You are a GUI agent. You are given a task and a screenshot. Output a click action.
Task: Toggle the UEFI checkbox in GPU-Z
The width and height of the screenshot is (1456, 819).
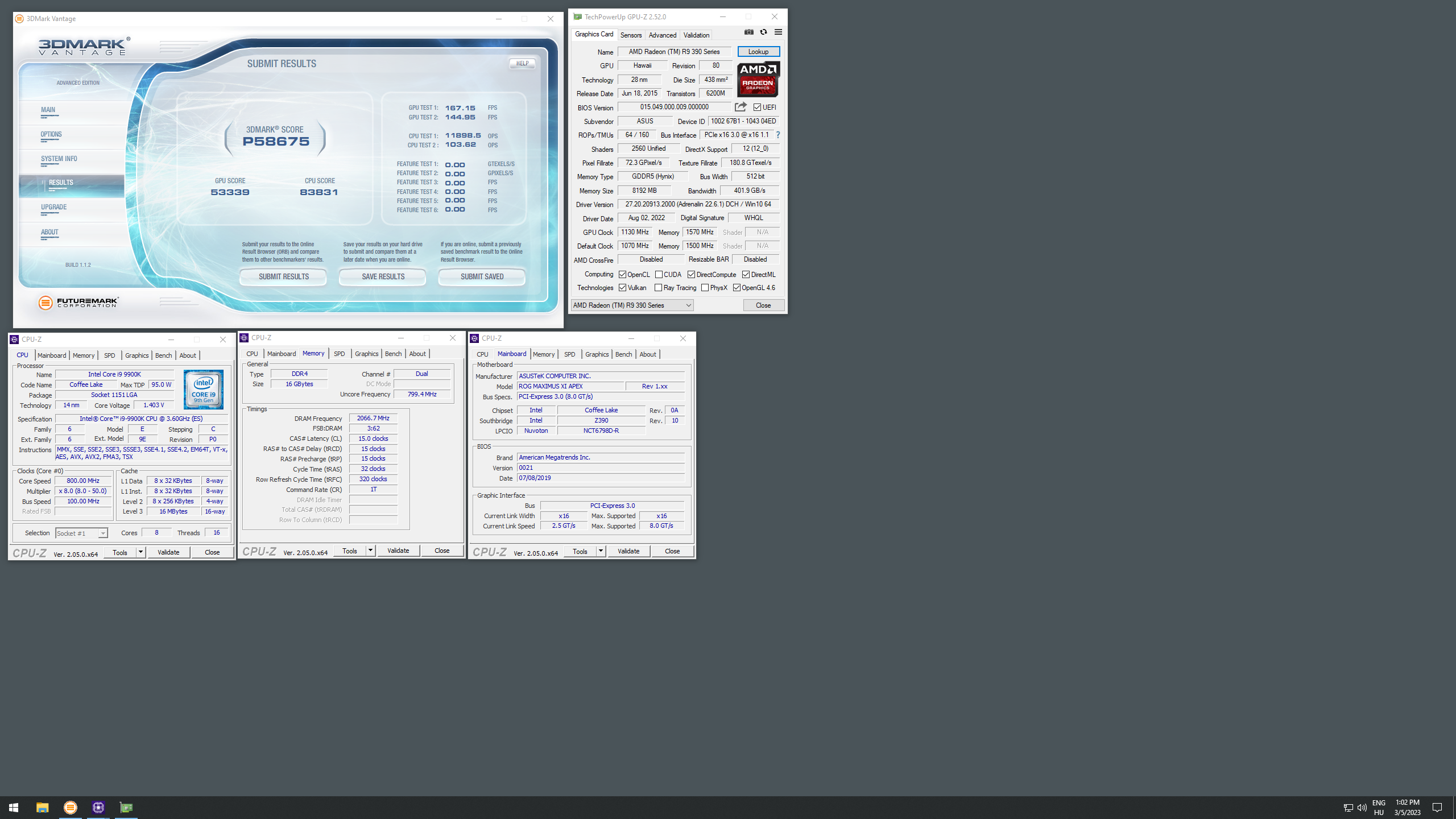point(757,107)
